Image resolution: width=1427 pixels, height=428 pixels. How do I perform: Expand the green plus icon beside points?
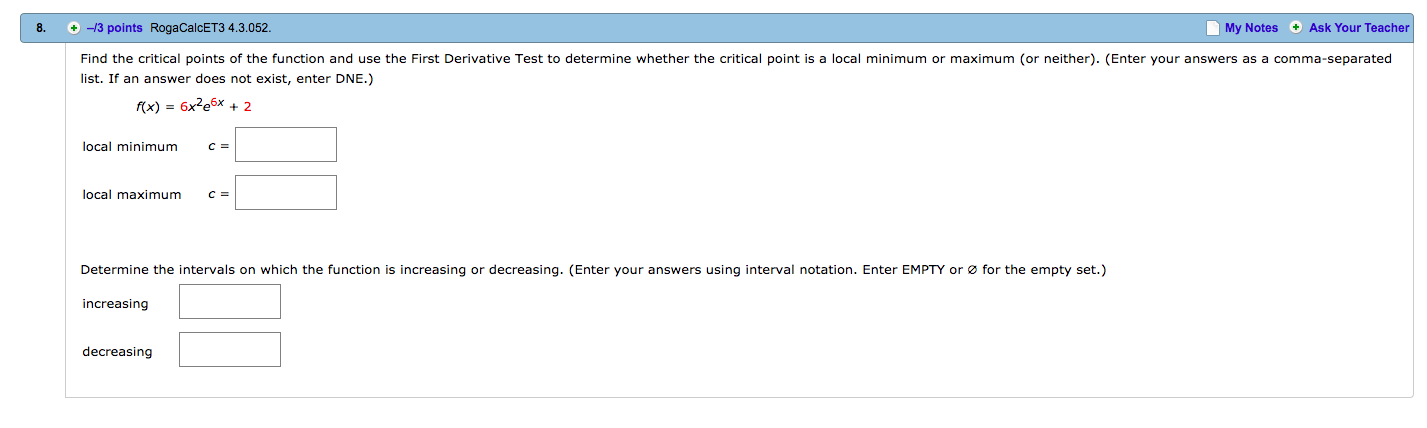click(74, 28)
